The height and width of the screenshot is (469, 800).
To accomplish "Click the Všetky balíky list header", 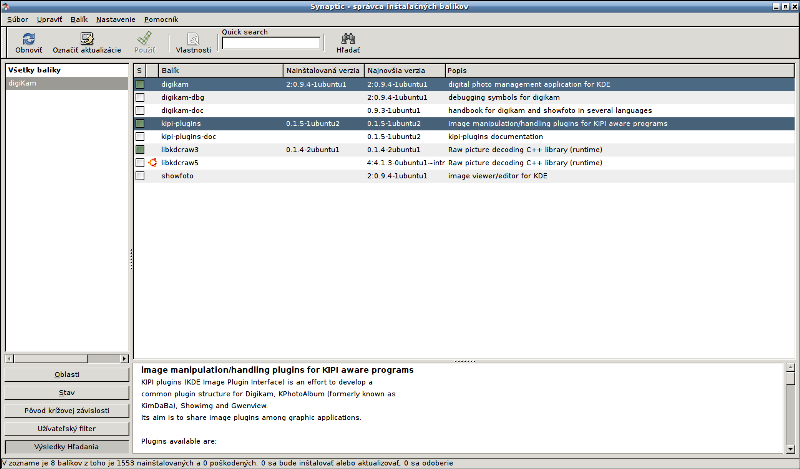I will tap(67, 70).
